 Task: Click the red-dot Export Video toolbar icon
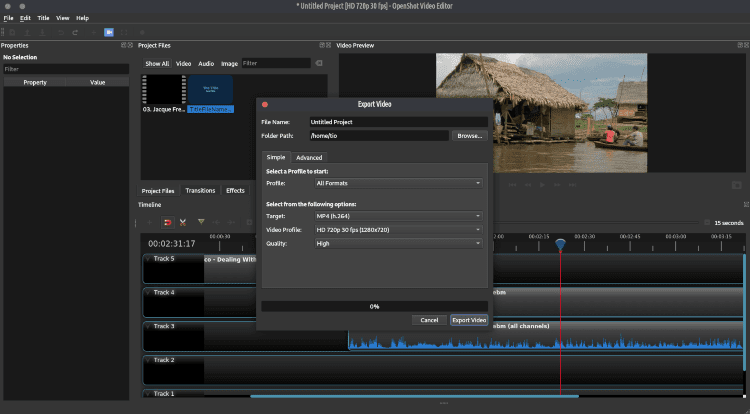pos(142,33)
